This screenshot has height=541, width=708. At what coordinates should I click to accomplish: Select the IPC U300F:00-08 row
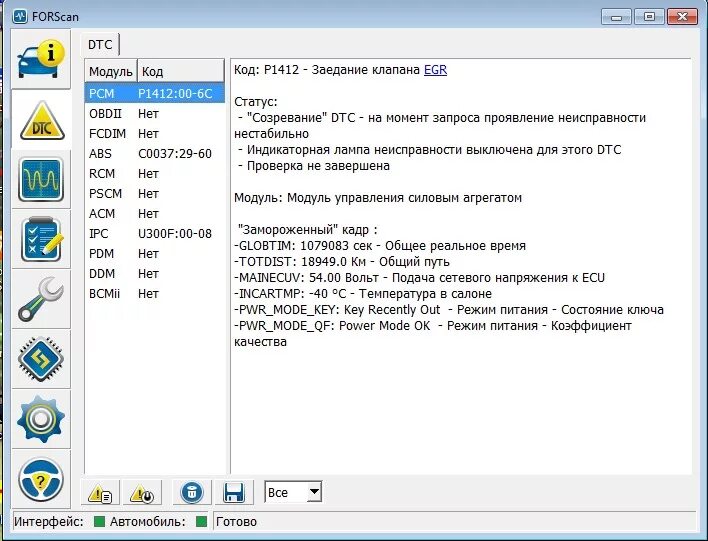pyautogui.click(x=154, y=233)
